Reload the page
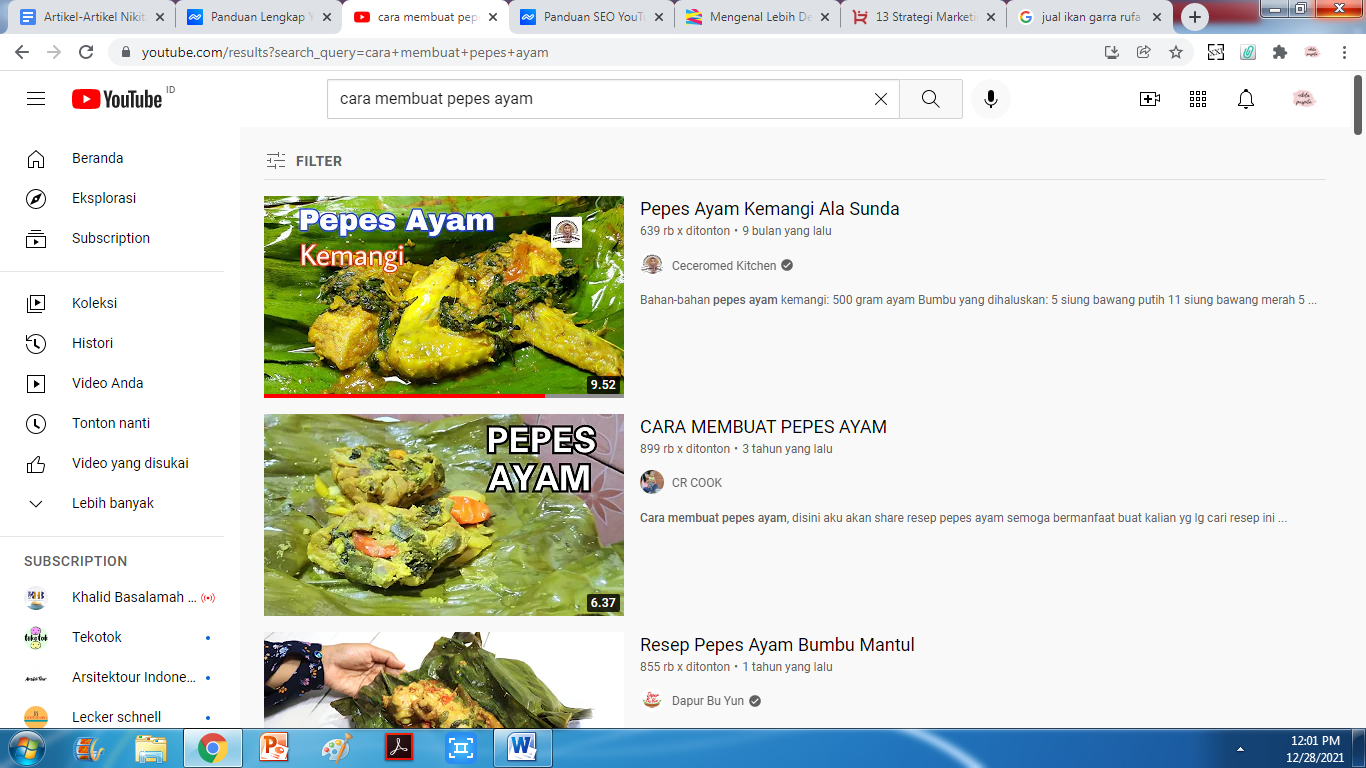The width and height of the screenshot is (1366, 768). 86,52
